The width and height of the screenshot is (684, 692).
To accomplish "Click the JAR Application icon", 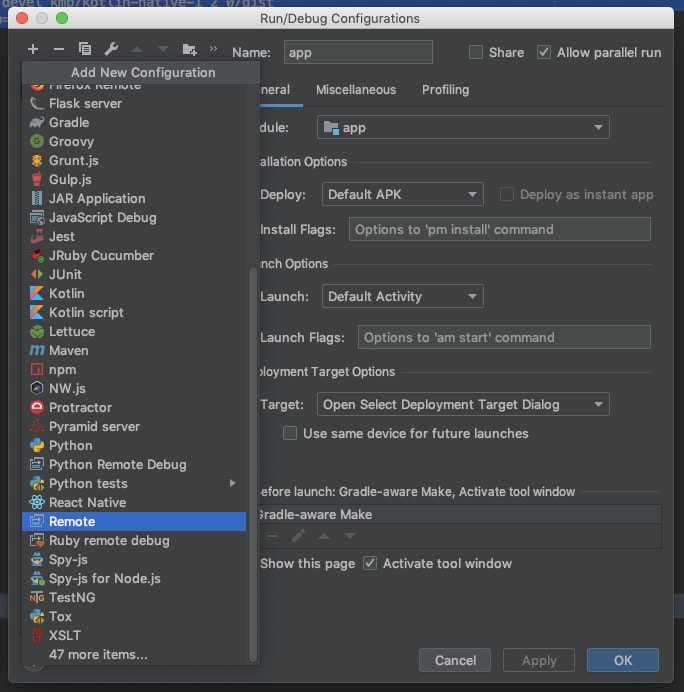I will pyautogui.click(x=37, y=199).
